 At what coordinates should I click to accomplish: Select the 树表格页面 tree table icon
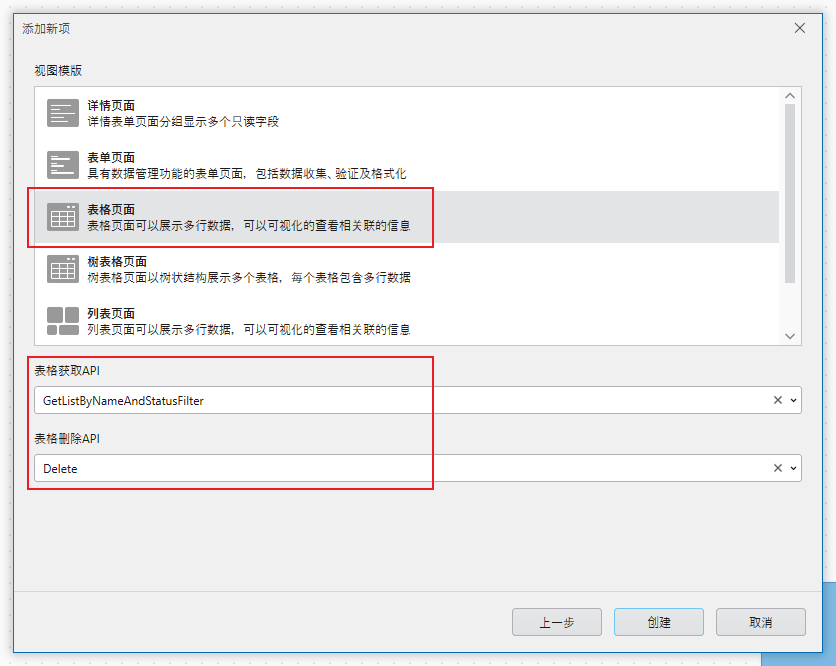pyautogui.click(x=63, y=268)
